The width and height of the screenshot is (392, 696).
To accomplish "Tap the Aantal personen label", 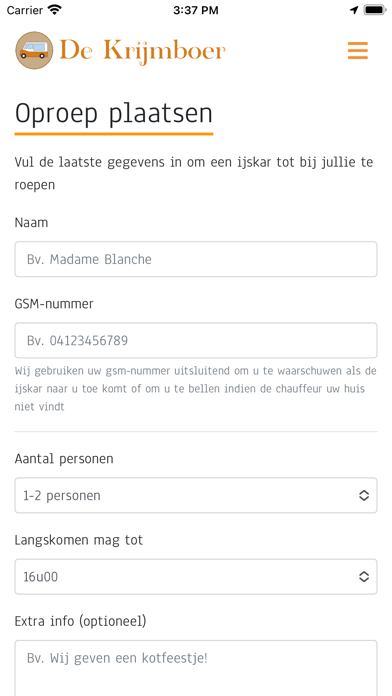I will tap(64, 459).
